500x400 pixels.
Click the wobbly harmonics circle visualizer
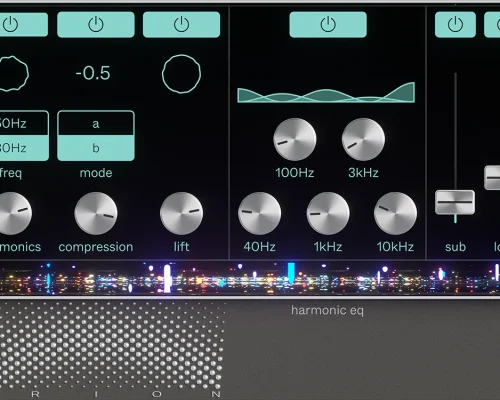click(13, 73)
